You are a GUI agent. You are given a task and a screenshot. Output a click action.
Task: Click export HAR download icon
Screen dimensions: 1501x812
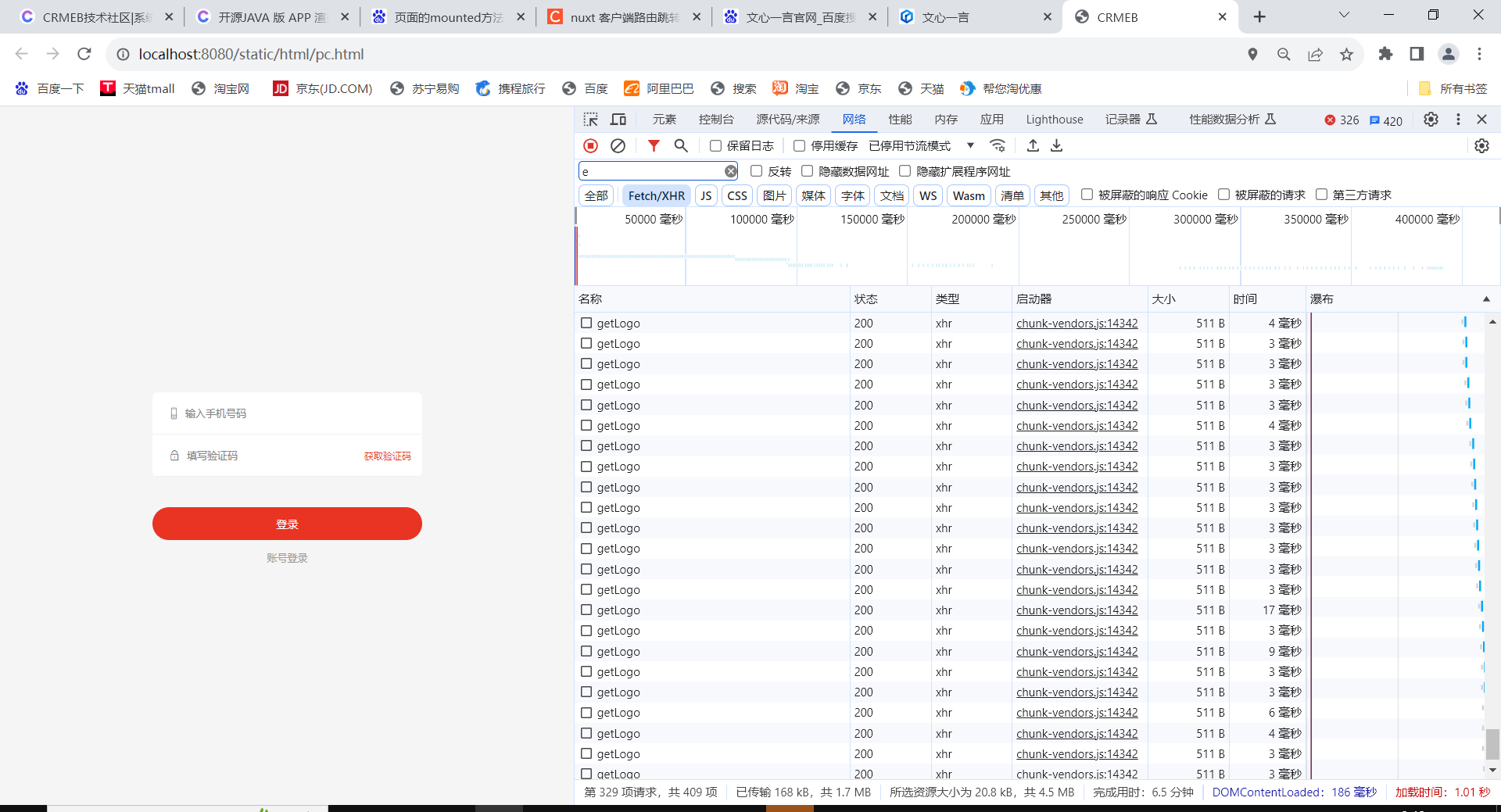1056,146
